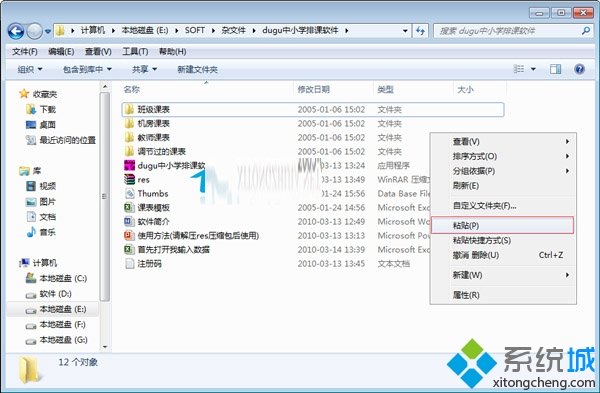Expand the 组织 toolbar dropdown
The width and height of the screenshot is (600, 393).
tap(30, 69)
